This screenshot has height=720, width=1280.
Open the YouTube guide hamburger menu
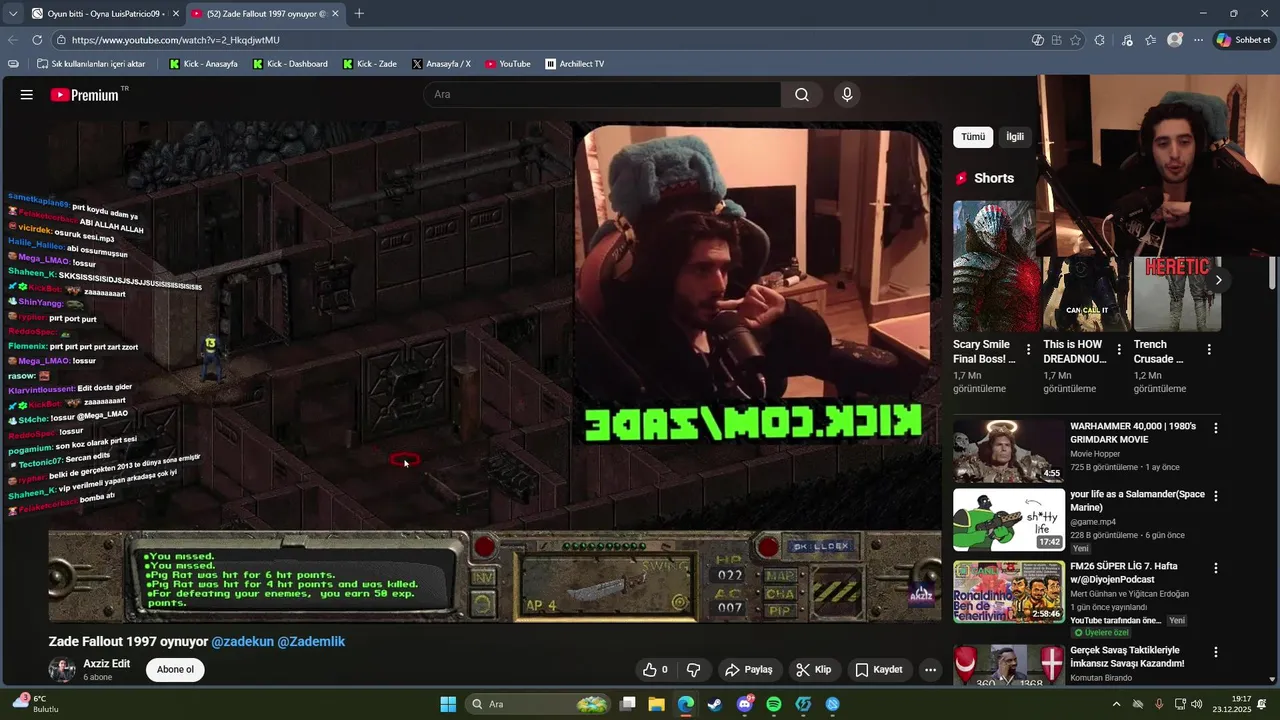tap(27, 95)
